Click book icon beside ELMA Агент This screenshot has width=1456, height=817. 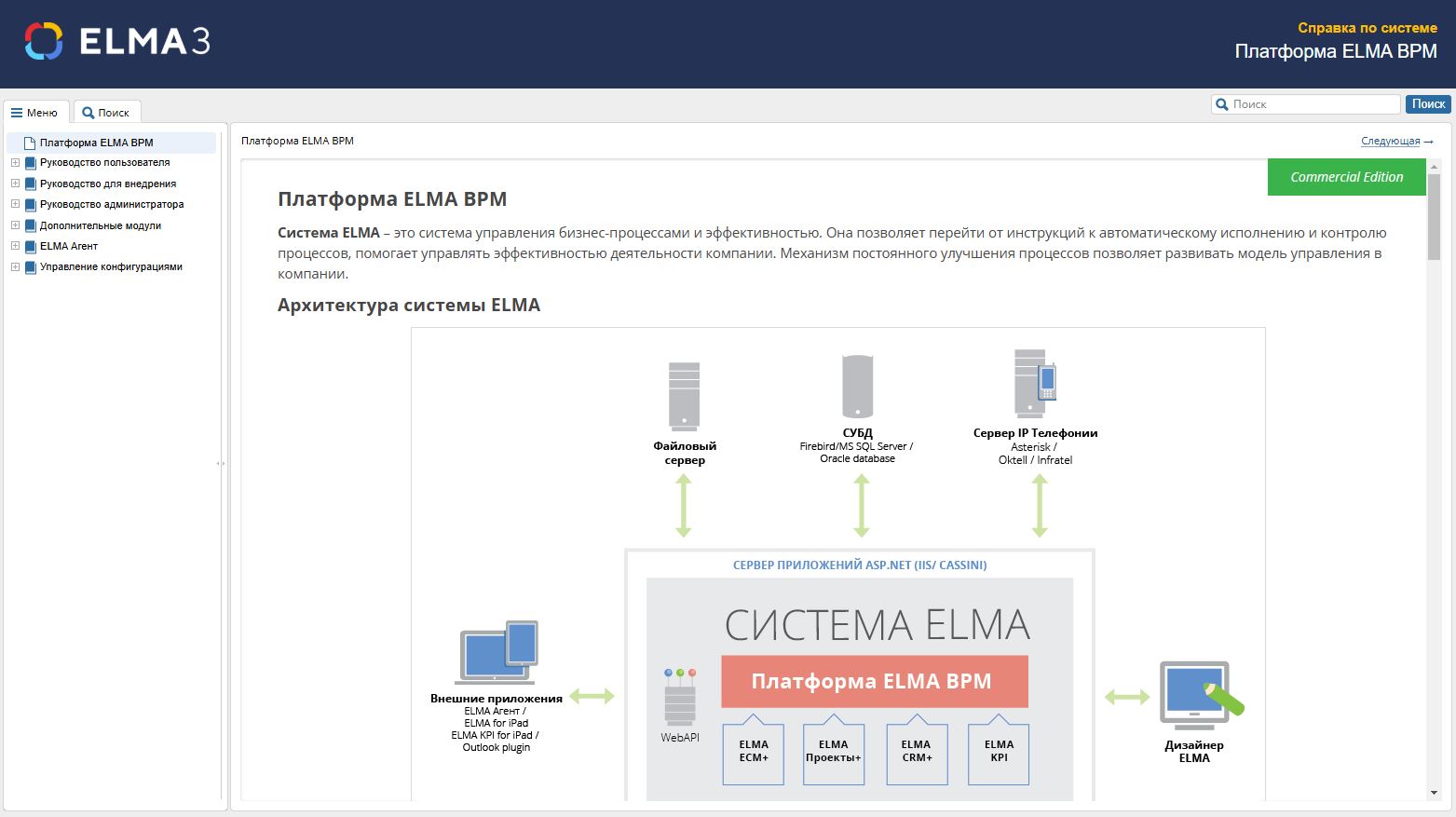30,246
